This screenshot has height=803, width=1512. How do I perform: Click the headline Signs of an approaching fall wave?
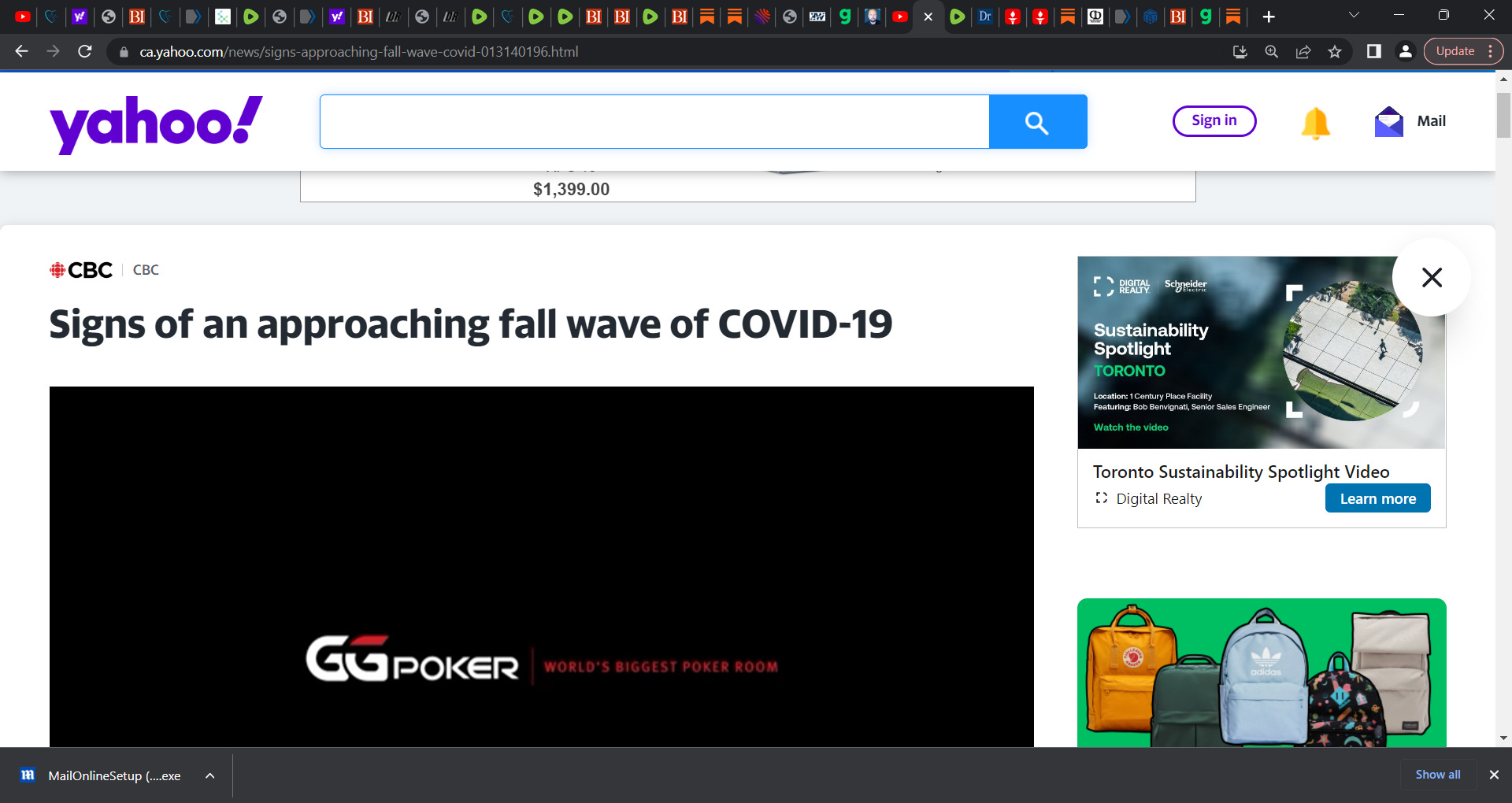point(471,324)
